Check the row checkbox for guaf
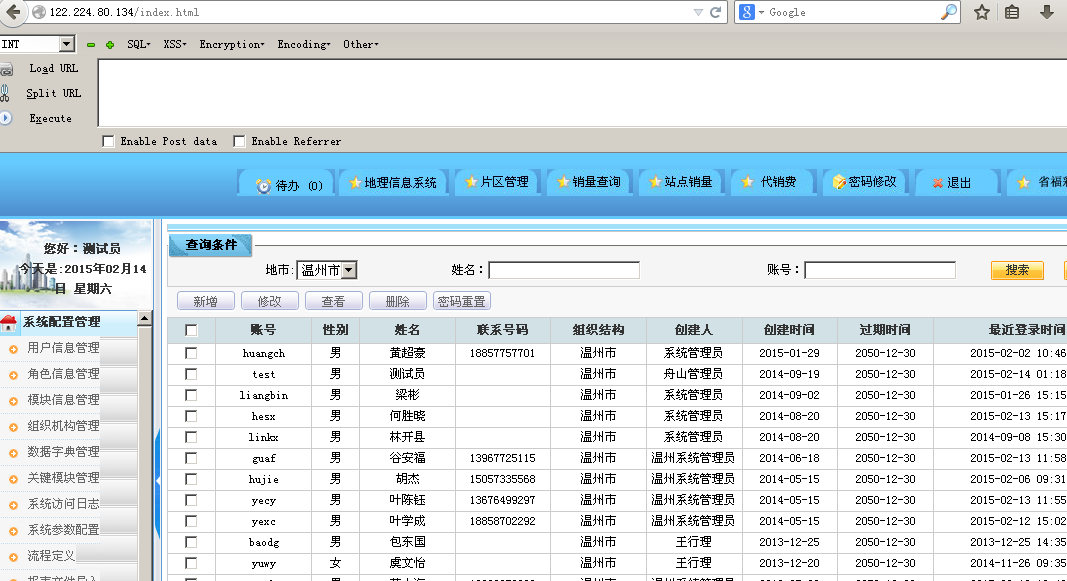 tap(191, 458)
